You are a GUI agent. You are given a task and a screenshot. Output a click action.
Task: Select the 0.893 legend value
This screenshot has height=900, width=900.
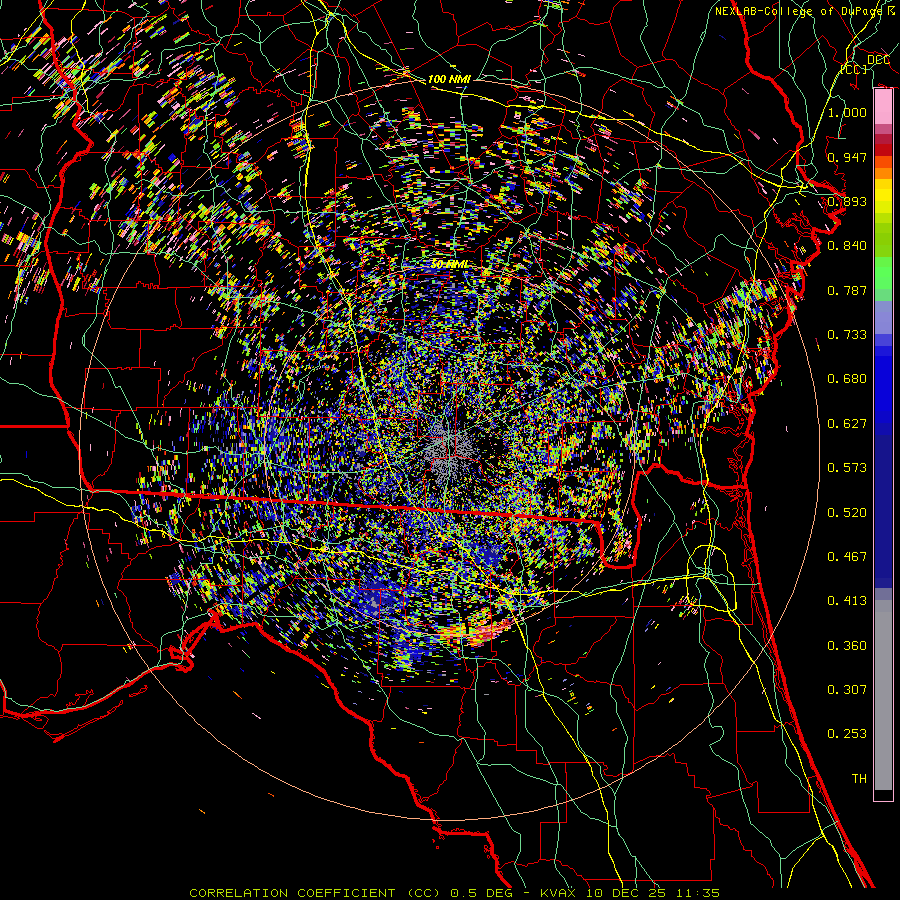tap(847, 201)
